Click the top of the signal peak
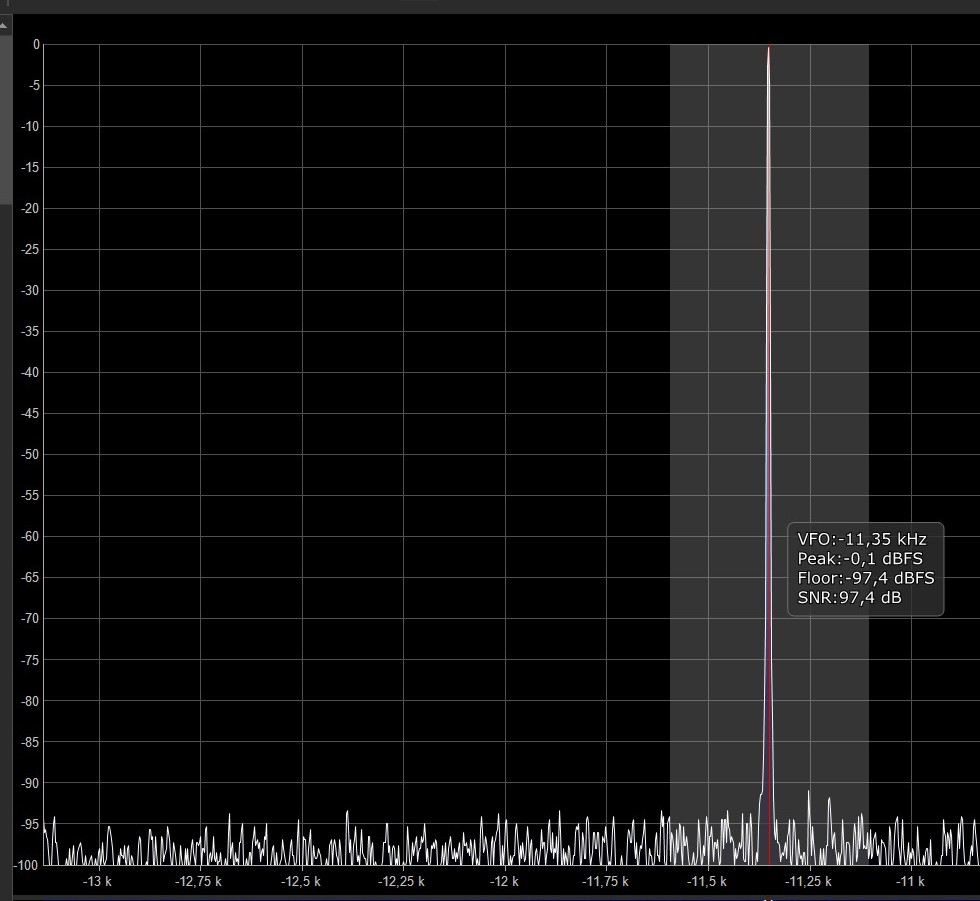The image size is (980, 901). click(769, 47)
